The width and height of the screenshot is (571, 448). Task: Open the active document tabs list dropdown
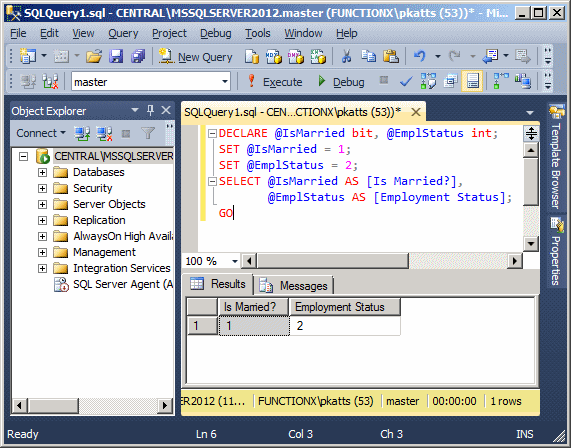pyautogui.click(x=530, y=113)
